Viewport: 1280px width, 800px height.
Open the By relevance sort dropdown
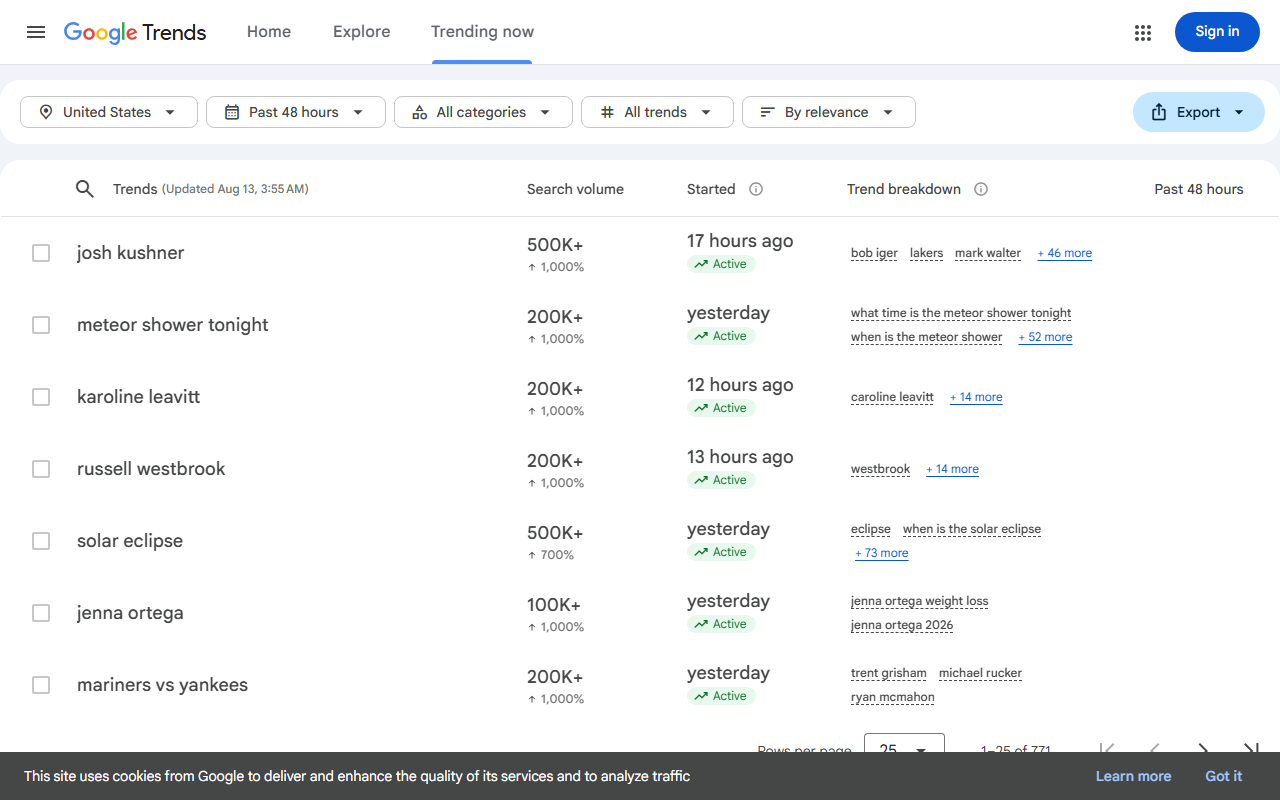[829, 112]
